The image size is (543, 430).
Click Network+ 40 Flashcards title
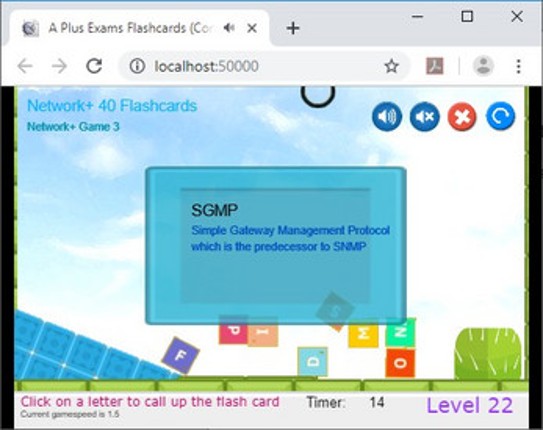click(112, 106)
